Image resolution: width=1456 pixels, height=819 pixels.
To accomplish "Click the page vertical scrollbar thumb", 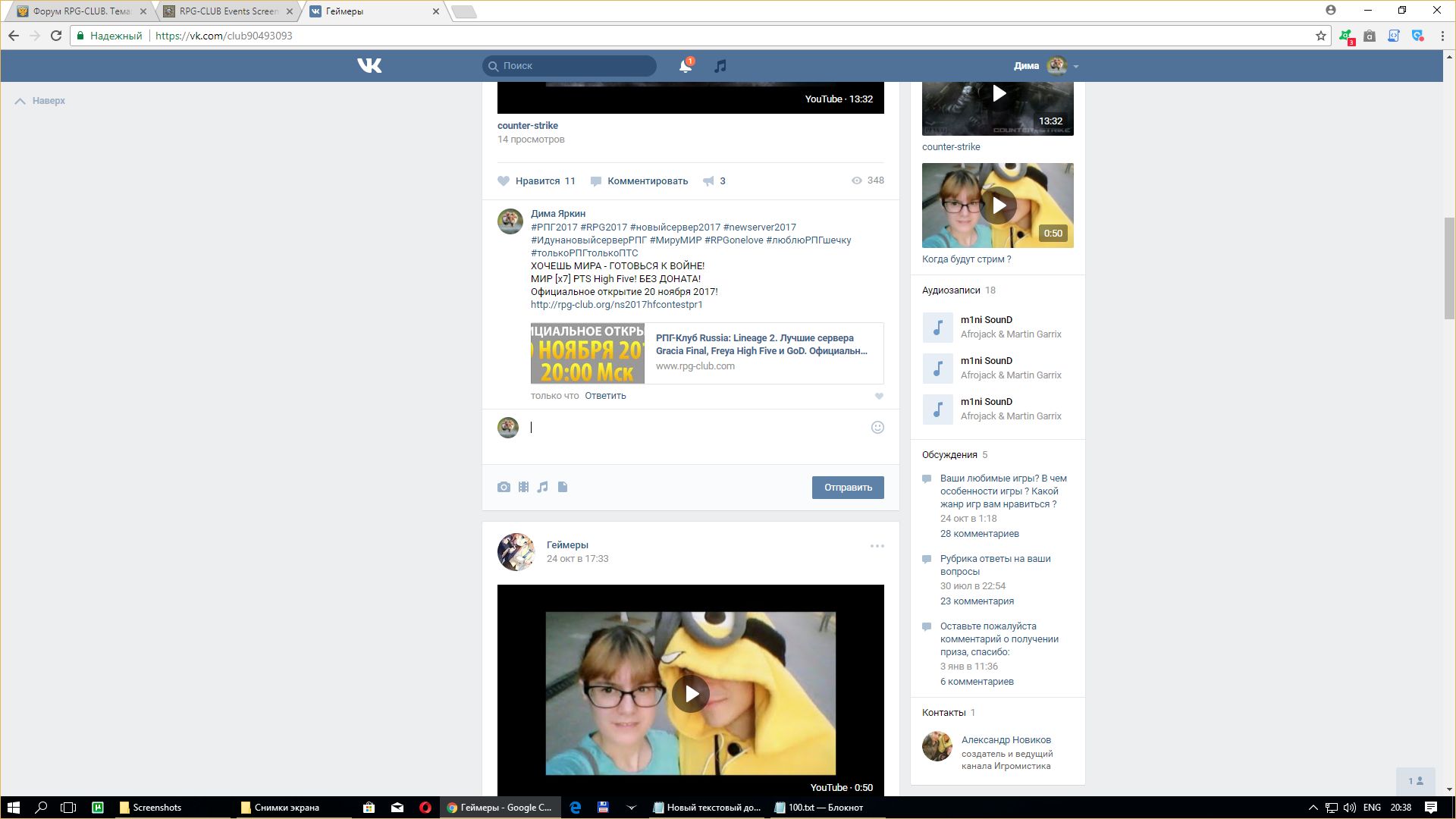I will click(x=1449, y=269).
